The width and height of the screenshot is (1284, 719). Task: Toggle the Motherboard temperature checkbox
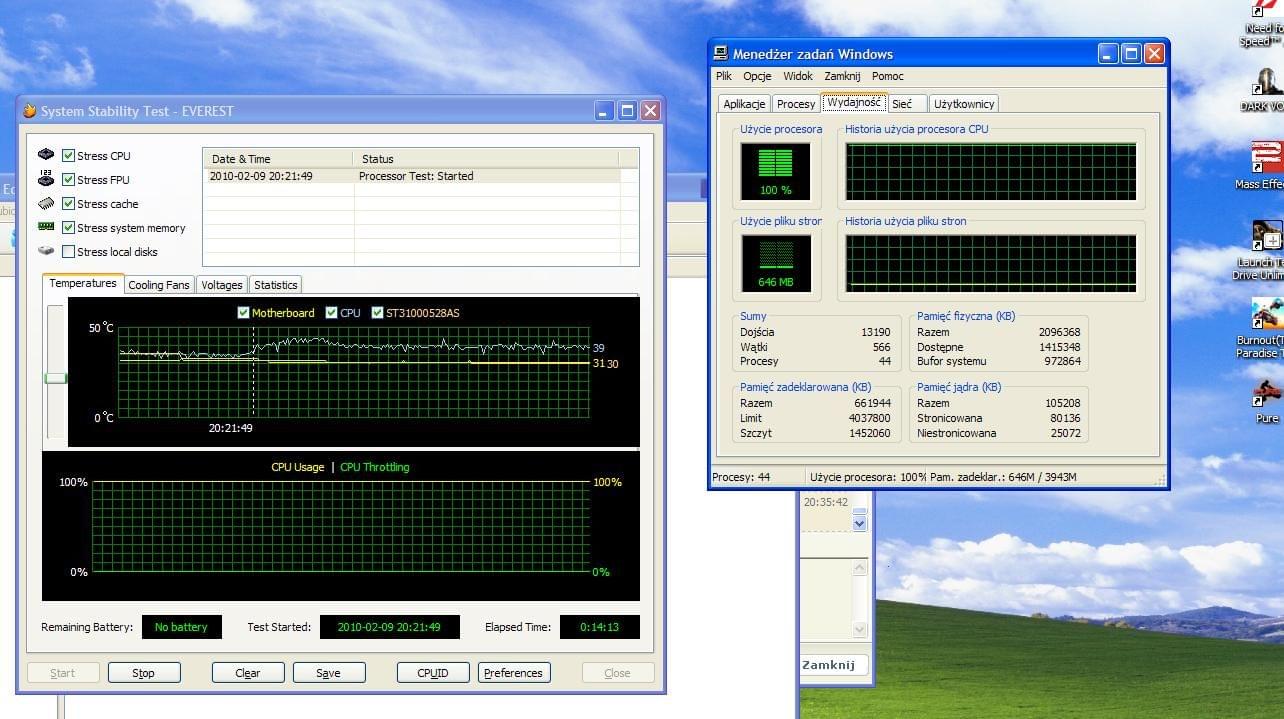tap(243, 313)
